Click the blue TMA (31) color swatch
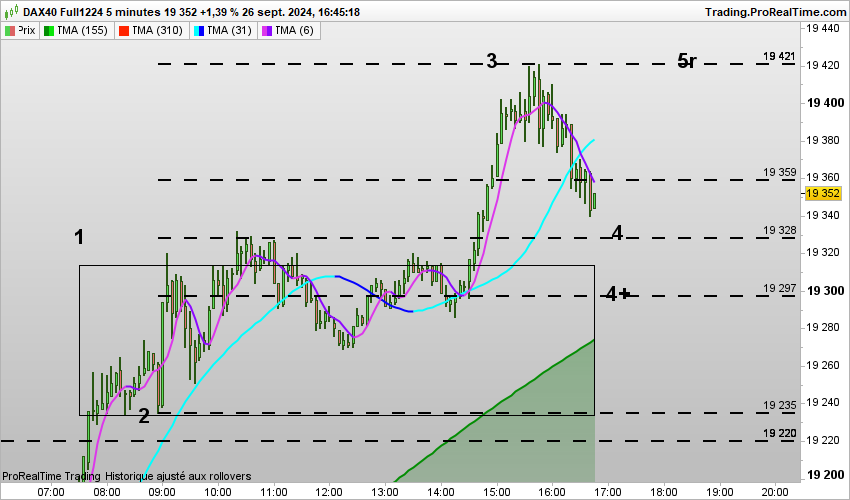This screenshot has width=850, height=500. pyautogui.click(x=198, y=31)
